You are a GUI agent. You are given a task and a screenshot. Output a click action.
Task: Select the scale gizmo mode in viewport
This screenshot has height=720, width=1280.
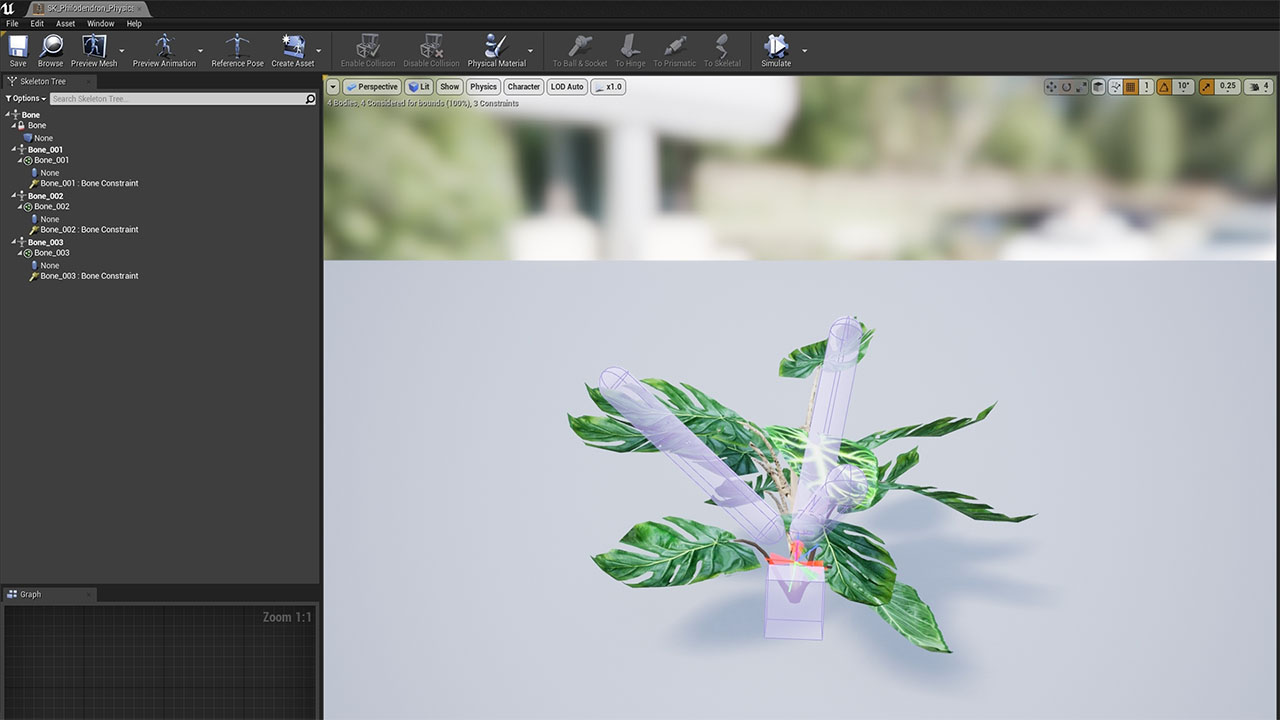[x=1082, y=87]
